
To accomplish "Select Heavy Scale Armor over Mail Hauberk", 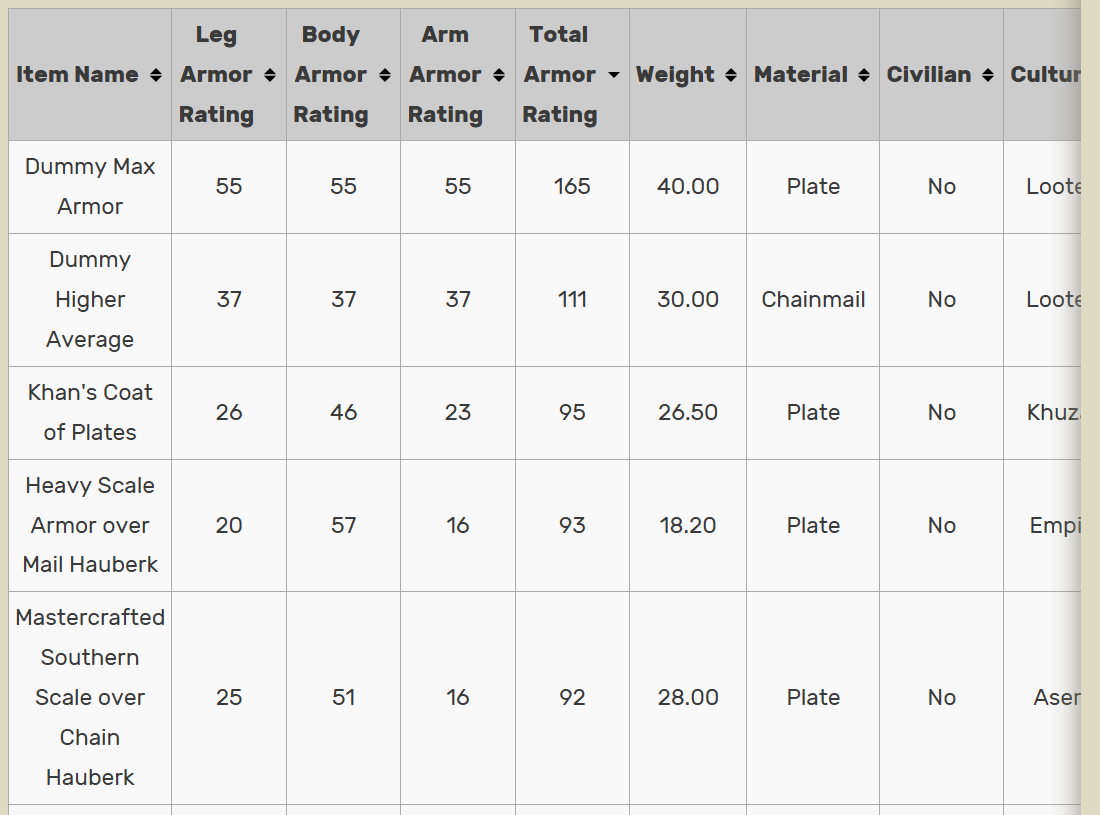I will pos(90,525).
